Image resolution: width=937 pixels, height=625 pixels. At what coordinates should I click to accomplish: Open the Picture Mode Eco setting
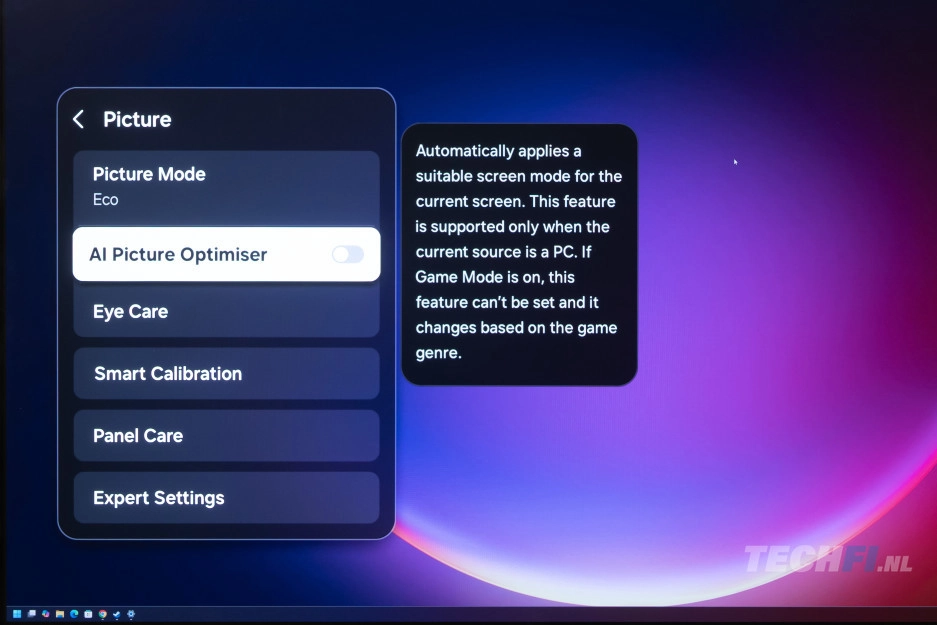(x=226, y=187)
